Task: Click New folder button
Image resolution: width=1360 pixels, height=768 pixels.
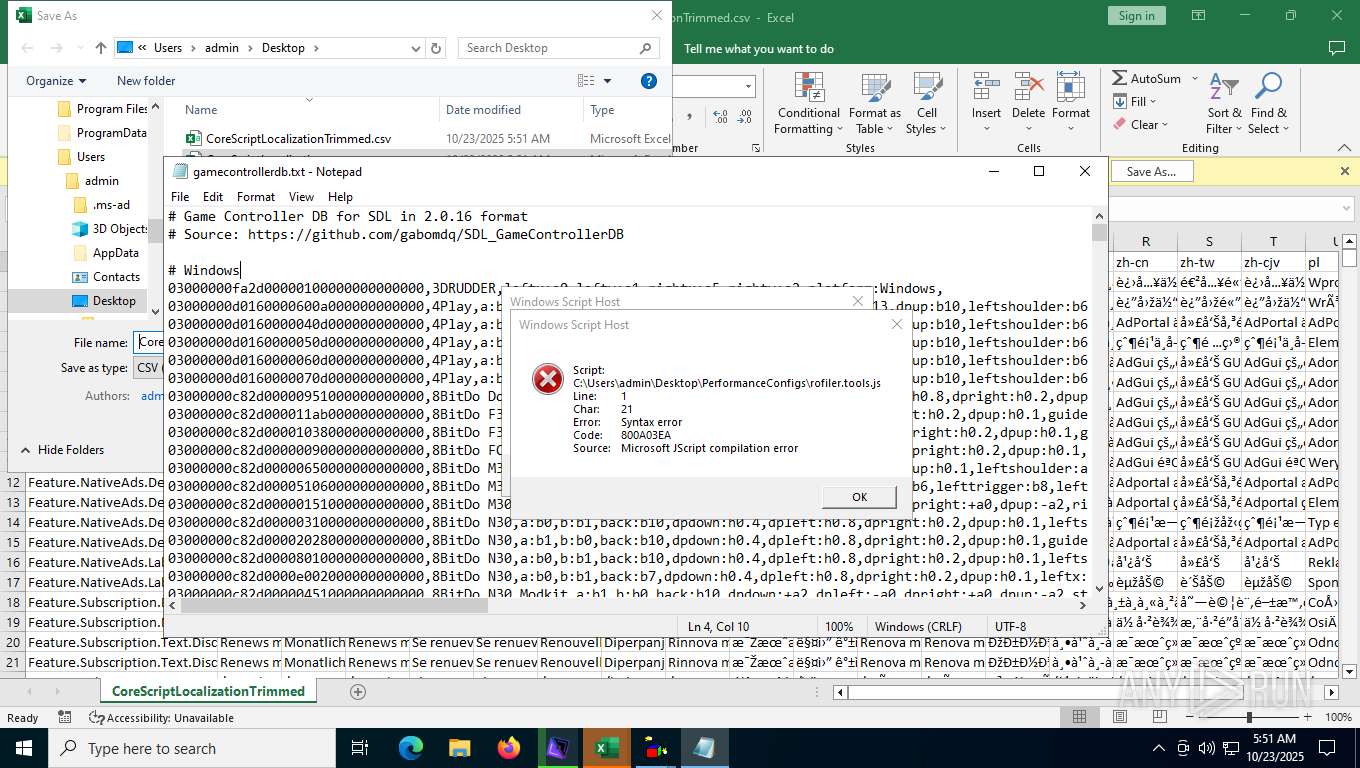Action: (146, 81)
